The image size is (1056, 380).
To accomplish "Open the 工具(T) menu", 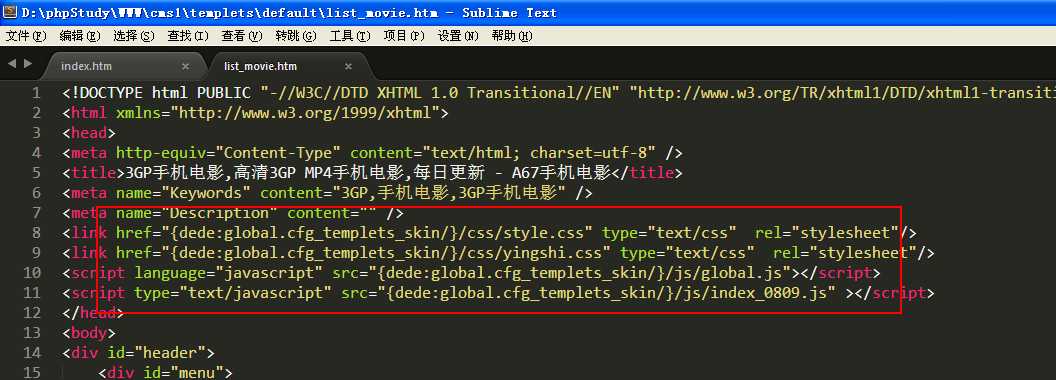I will point(350,36).
